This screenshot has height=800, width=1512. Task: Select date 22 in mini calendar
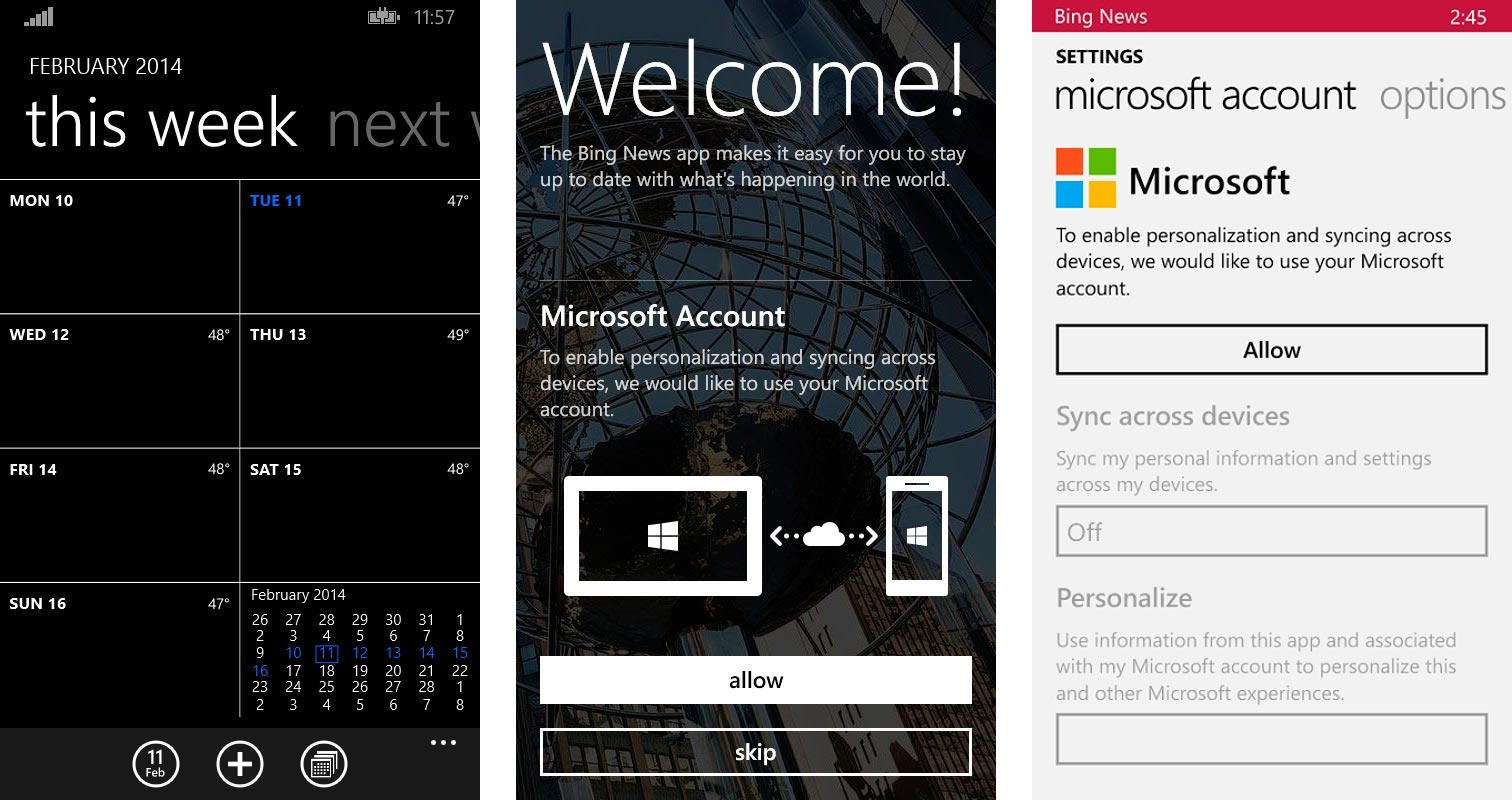pos(460,670)
